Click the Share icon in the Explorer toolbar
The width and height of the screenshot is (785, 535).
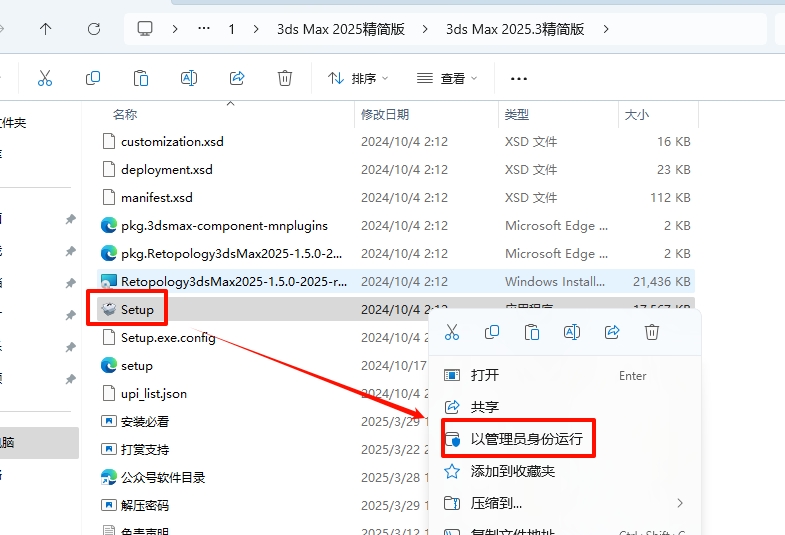[237, 78]
